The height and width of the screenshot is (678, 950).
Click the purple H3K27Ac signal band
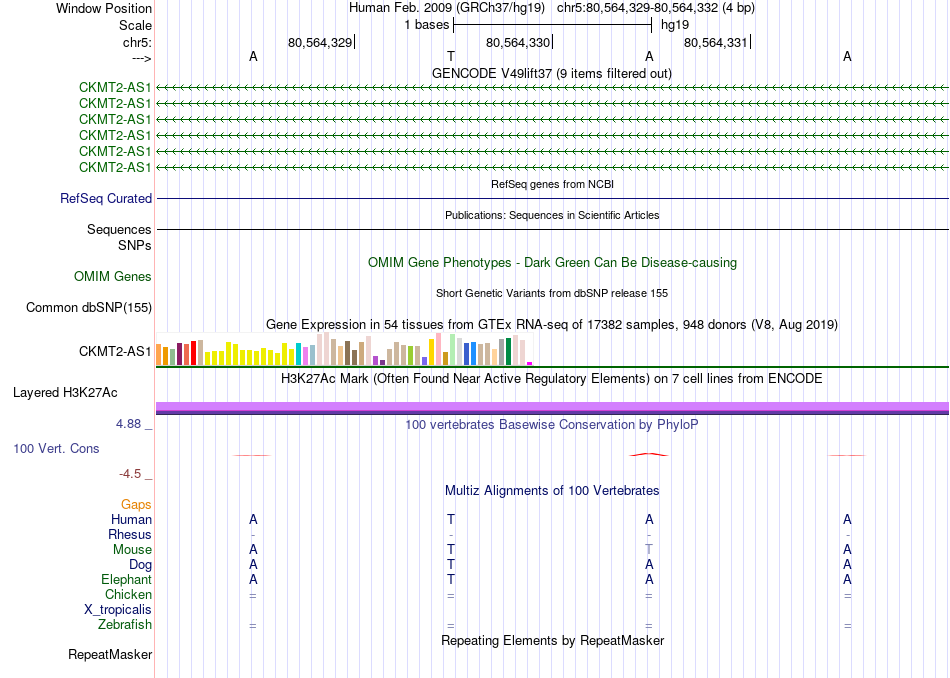click(x=552, y=407)
